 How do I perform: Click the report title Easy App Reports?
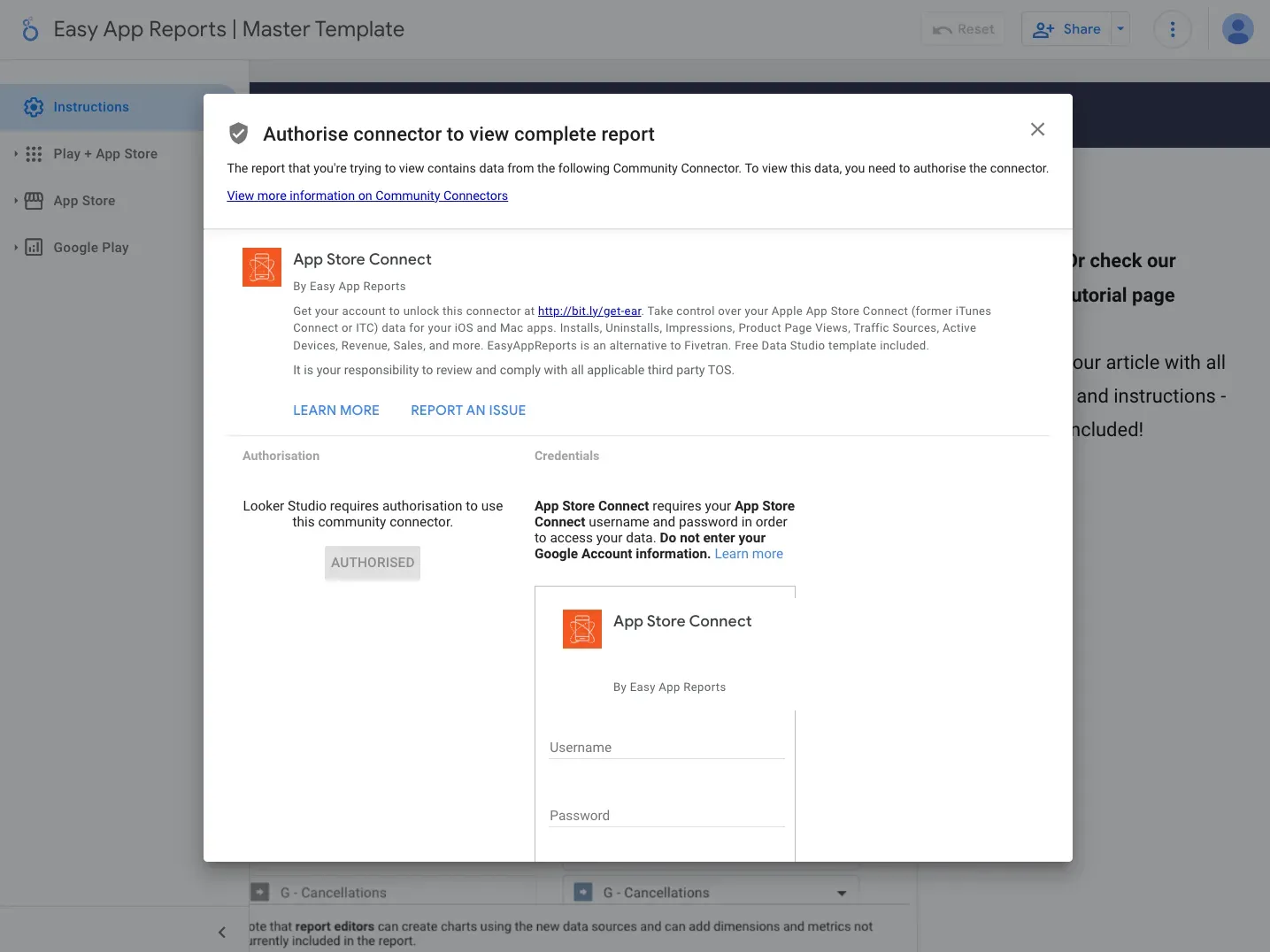click(229, 29)
